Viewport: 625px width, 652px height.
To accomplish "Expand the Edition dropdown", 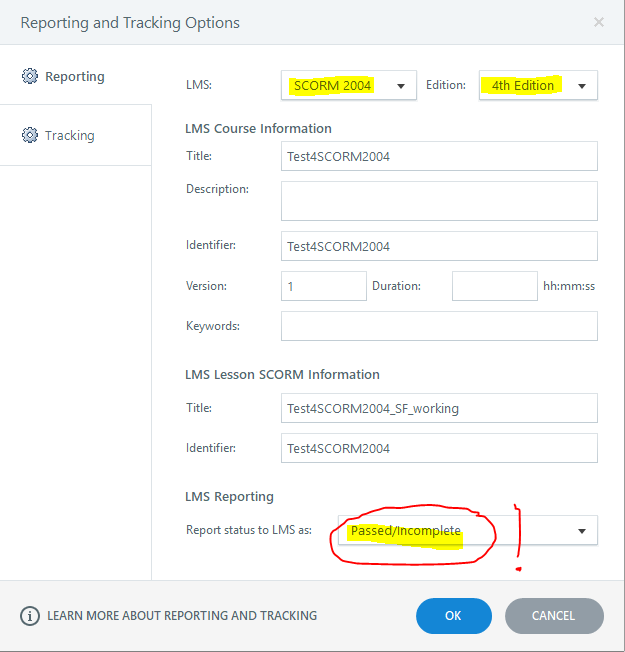I will coord(538,86).
